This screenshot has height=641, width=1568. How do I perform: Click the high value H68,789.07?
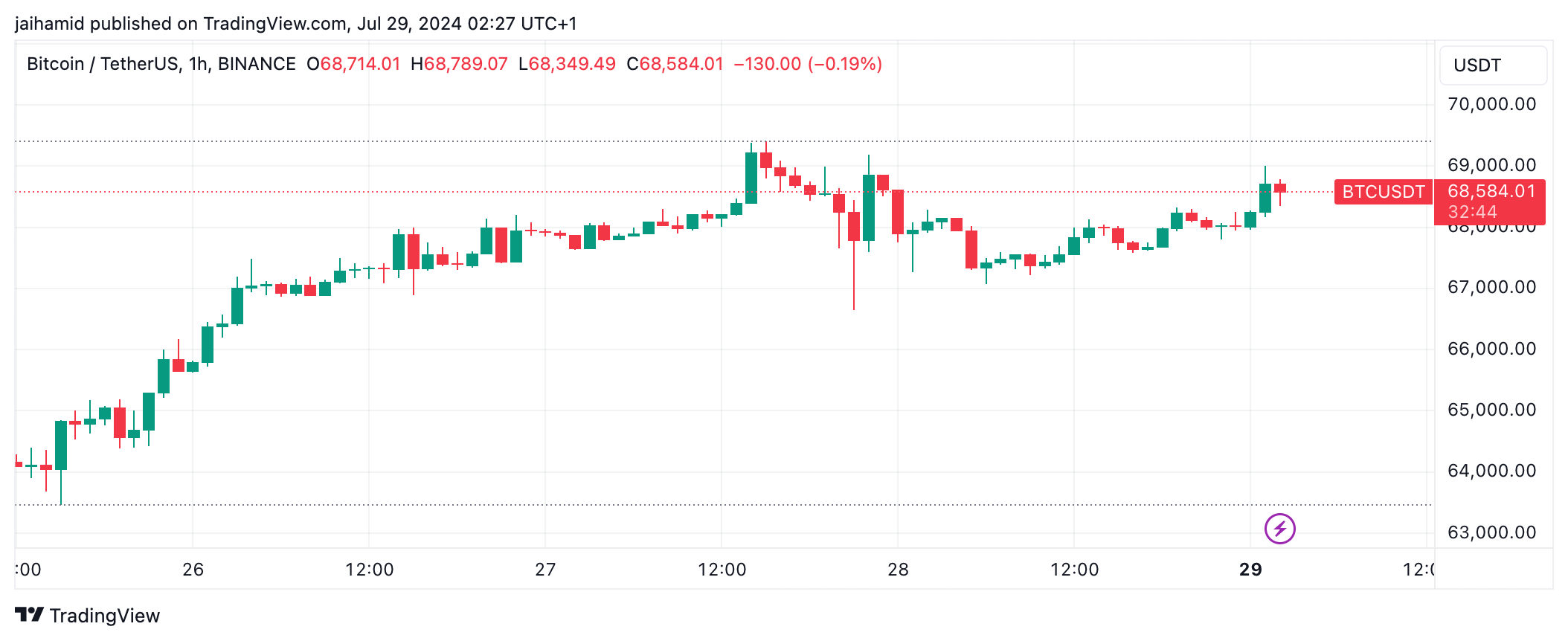[x=459, y=64]
